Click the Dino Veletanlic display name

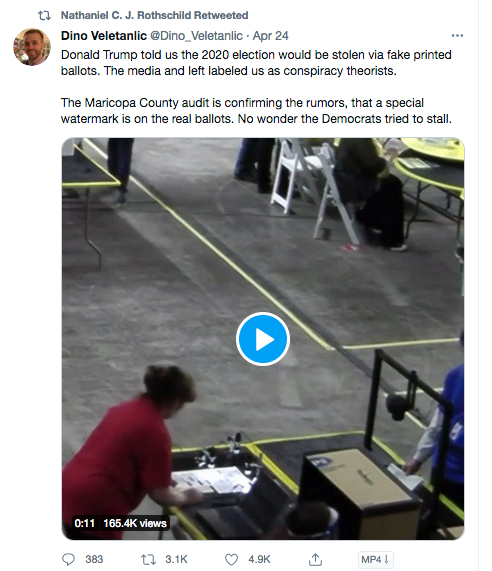[x=104, y=36]
